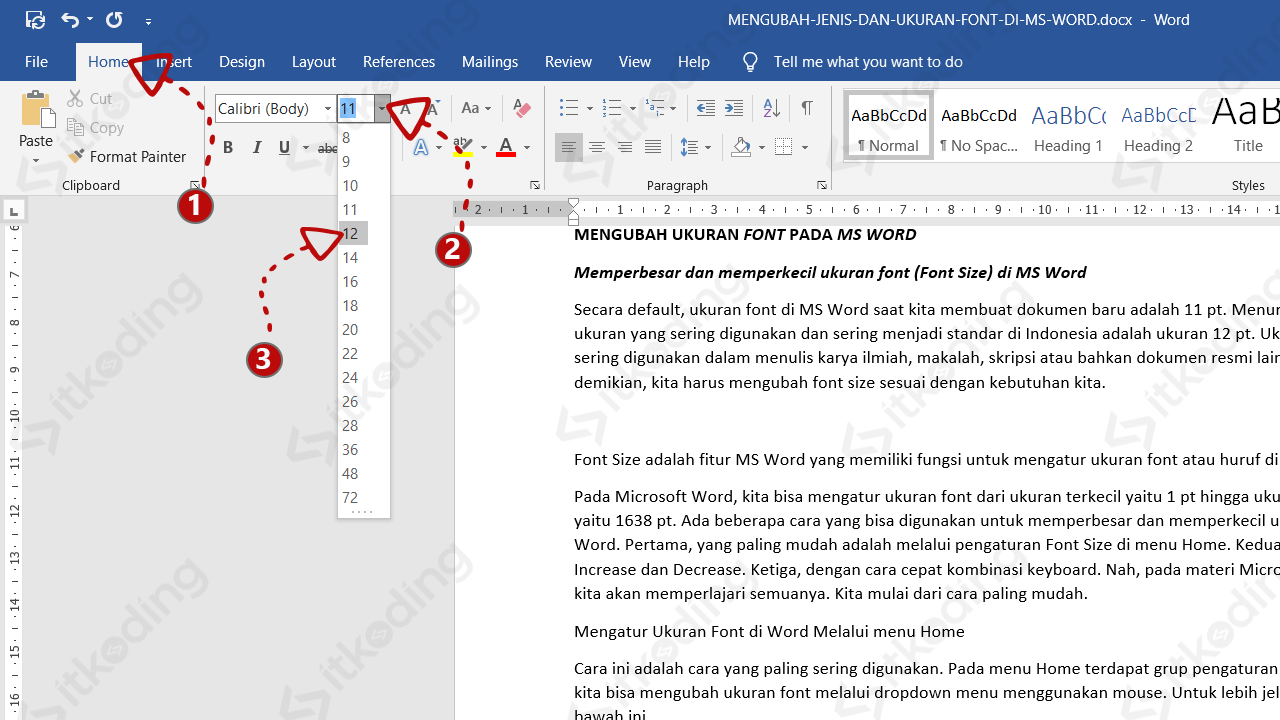Apply the Heading 2 style
Screen dimensions: 1280x720
point(1158,126)
